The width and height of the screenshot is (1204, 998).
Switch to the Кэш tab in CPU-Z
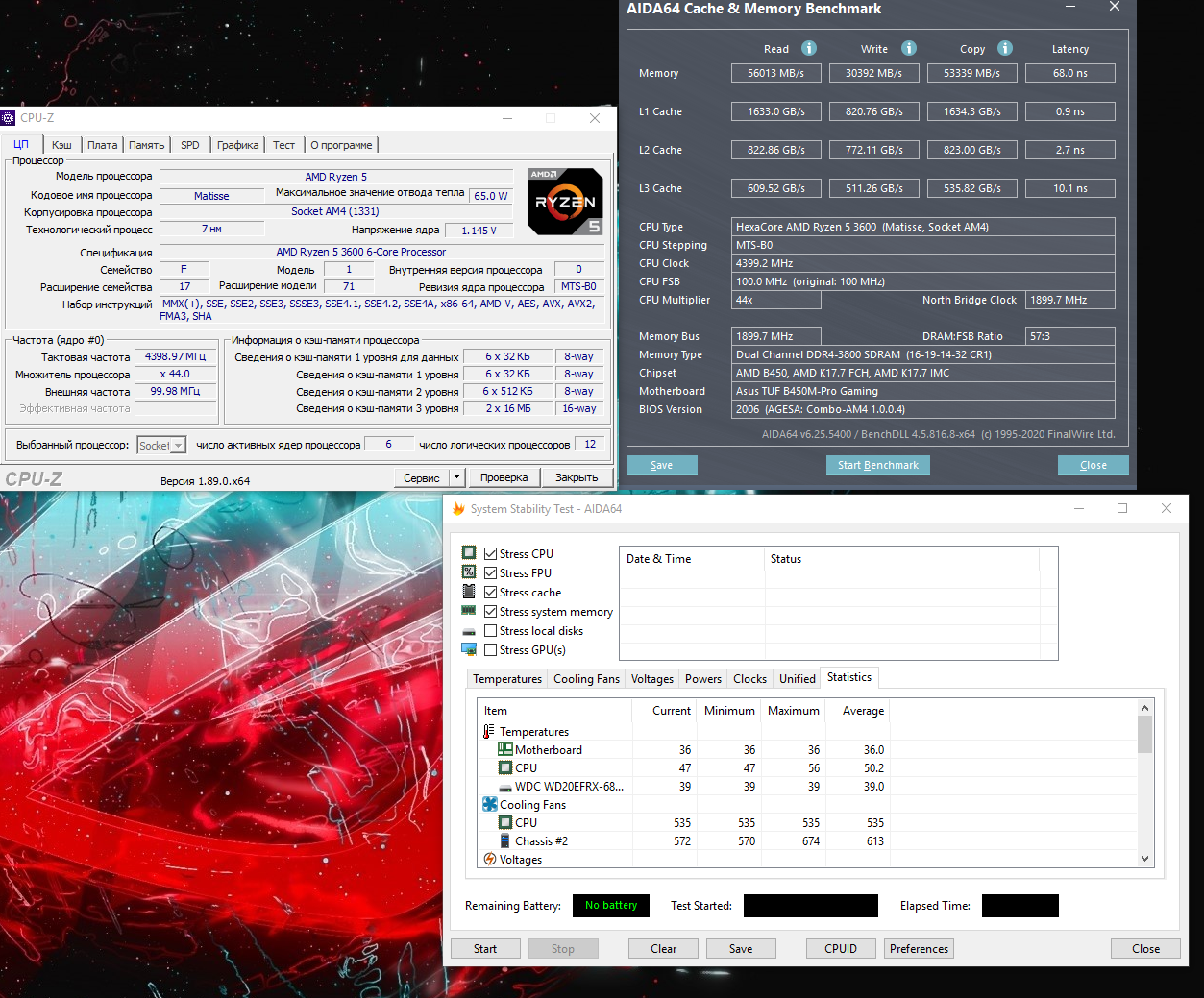[61, 145]
